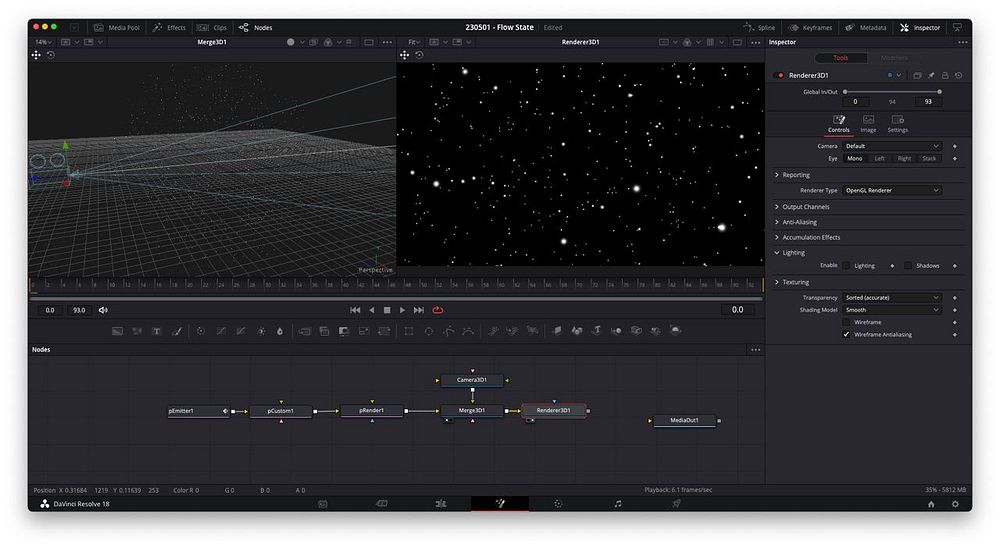Open left viewer zoom dropdown
The image size is (1000, 548).
coord(43,42)
